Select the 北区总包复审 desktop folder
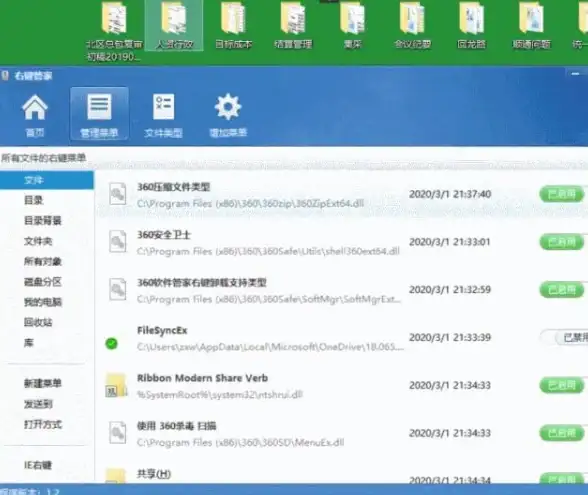The image size is (588, 495). click(114, 32)
